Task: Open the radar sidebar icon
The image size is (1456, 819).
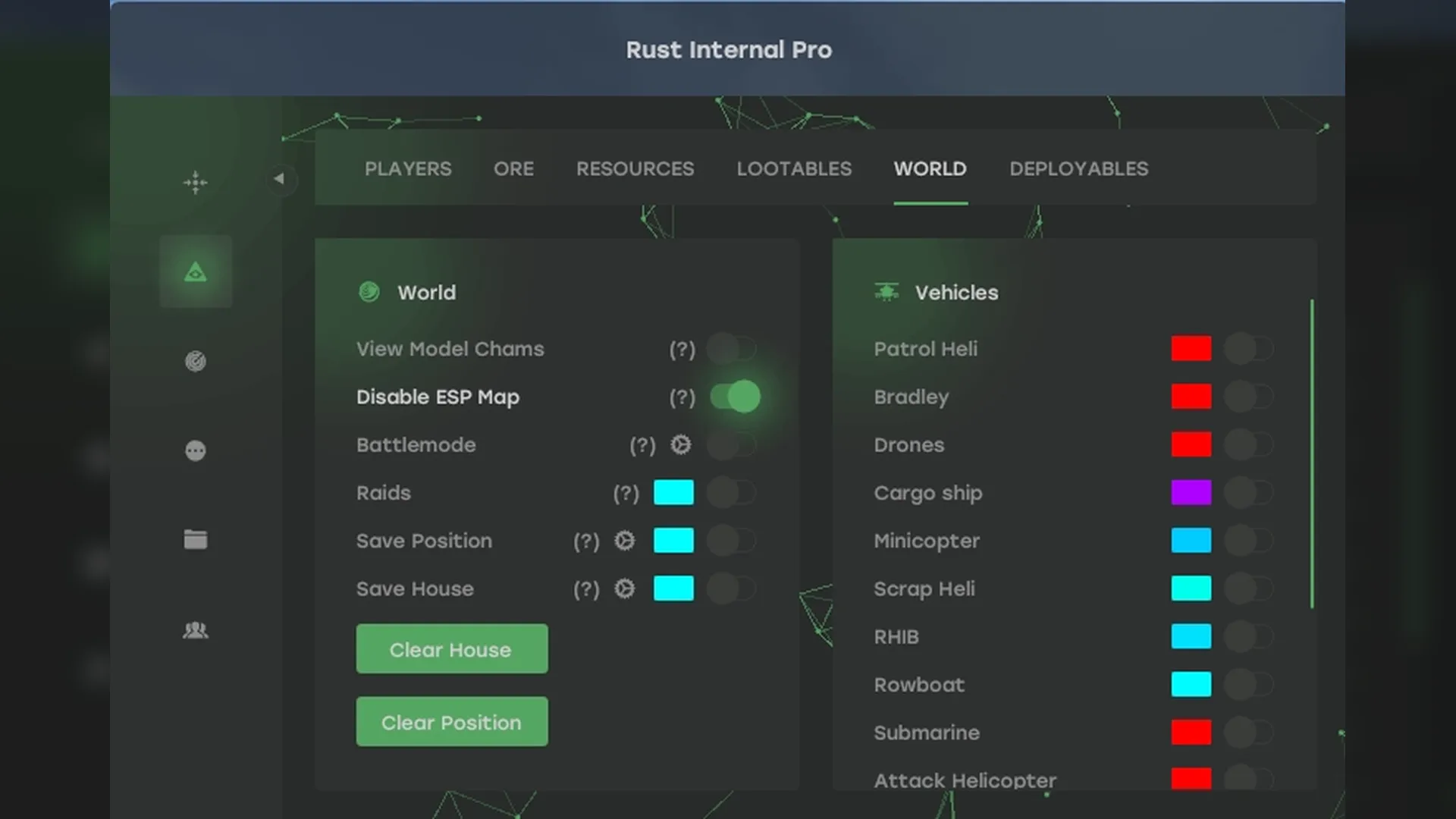Action: (x=196, y=361)
